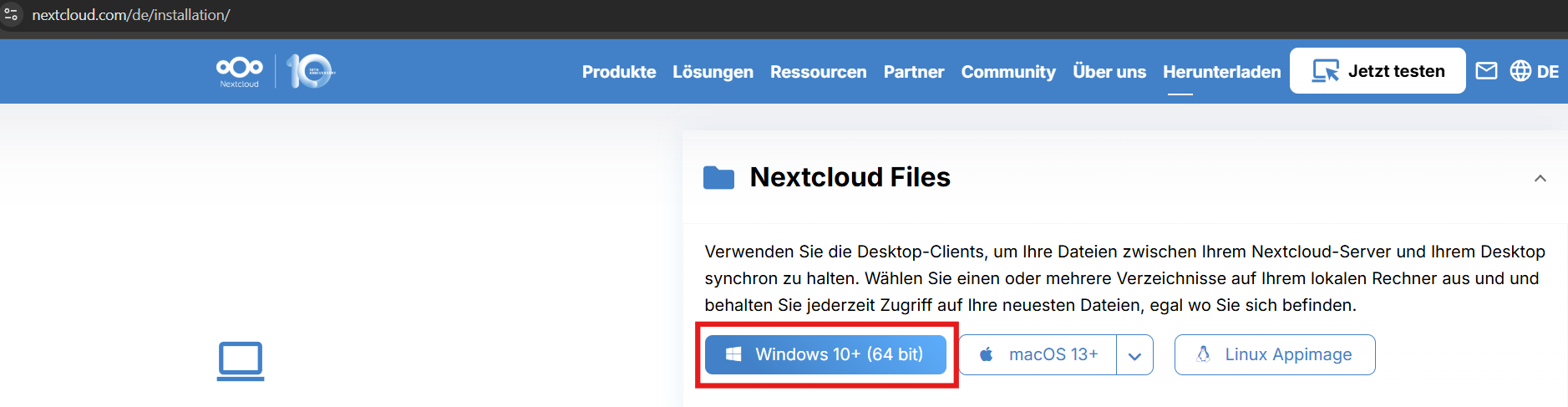Screen dimensions: 1568x407
Task: Open the mail envelope icon in header
Action: pyautogui.click(x=1486, y=71)
